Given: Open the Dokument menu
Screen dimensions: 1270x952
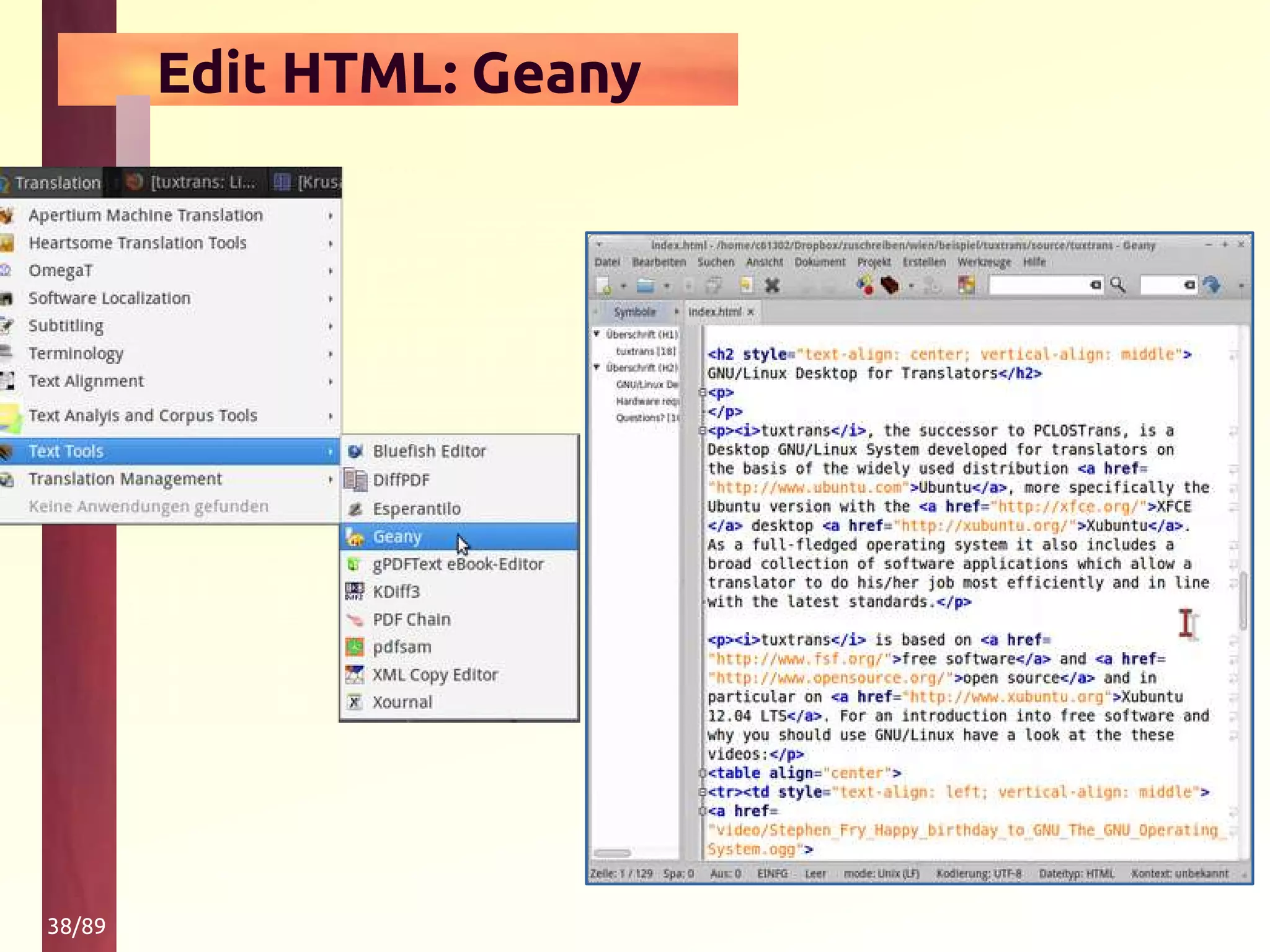Looking at the screenshot, I should [820, 262].
